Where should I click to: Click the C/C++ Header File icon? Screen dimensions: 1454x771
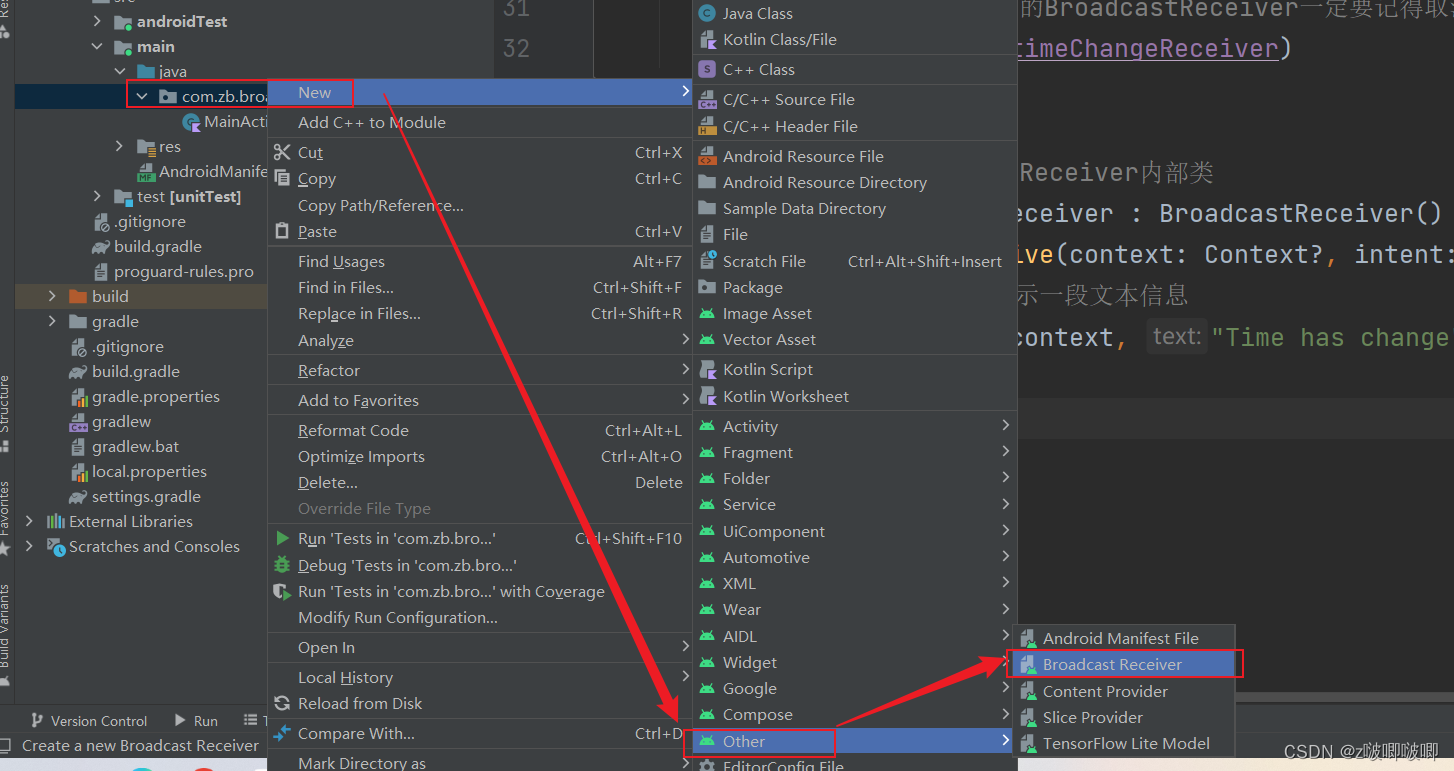[x=707, y=126]
